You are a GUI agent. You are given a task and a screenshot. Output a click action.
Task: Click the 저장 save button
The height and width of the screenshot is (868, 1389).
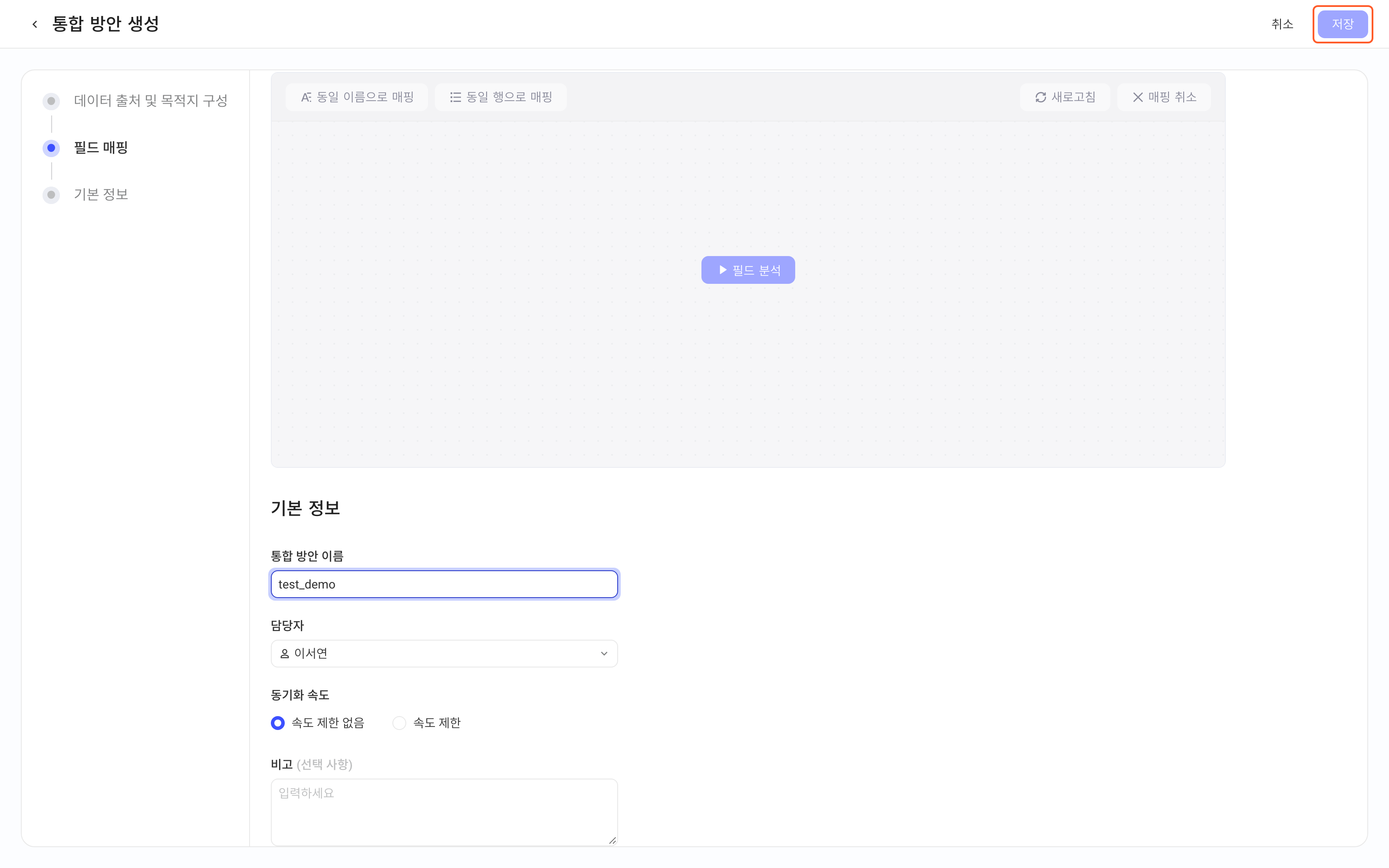[1343, 24]
